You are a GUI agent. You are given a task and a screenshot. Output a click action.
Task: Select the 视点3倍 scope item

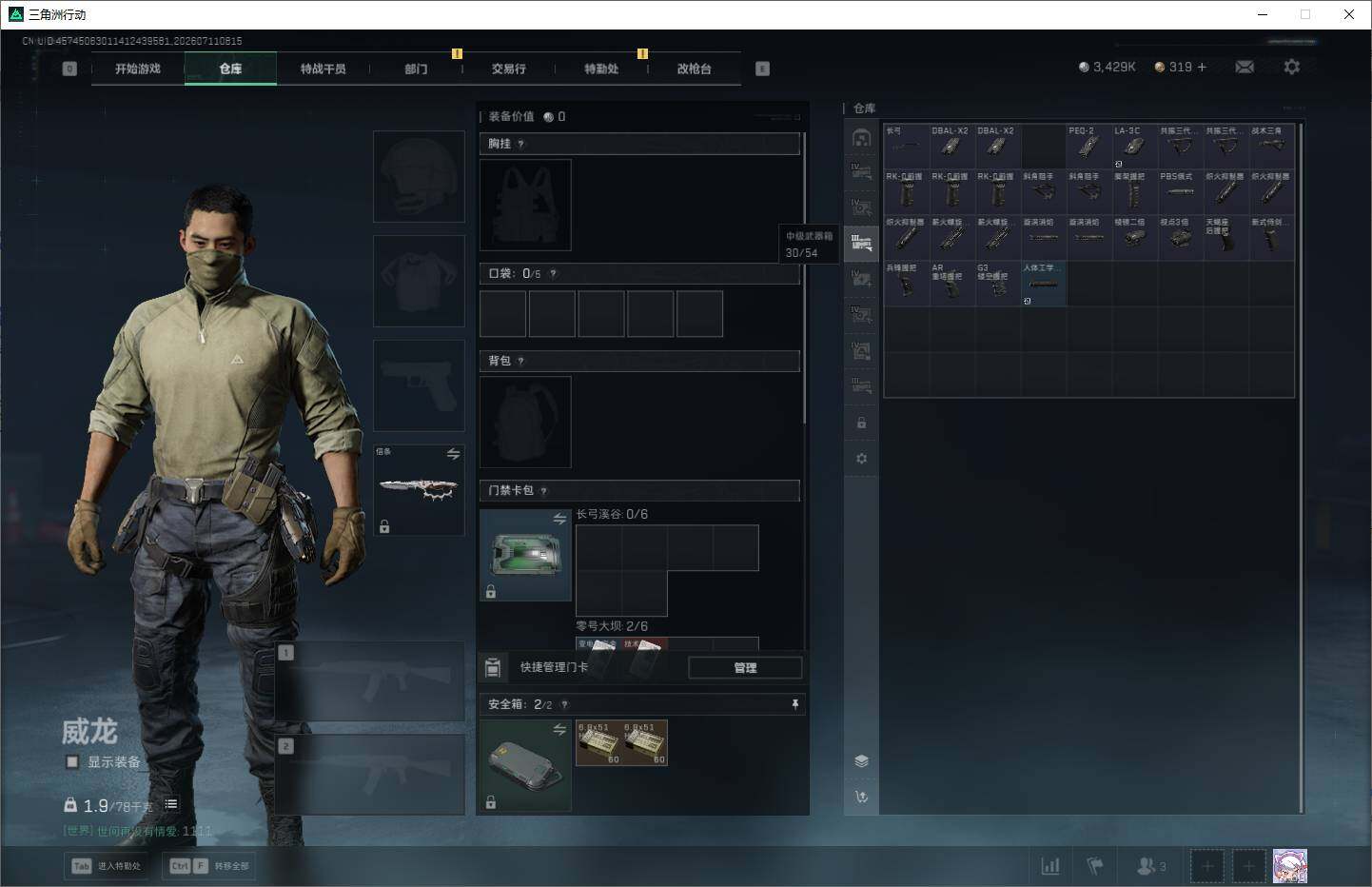click(x=1181, y=238)
